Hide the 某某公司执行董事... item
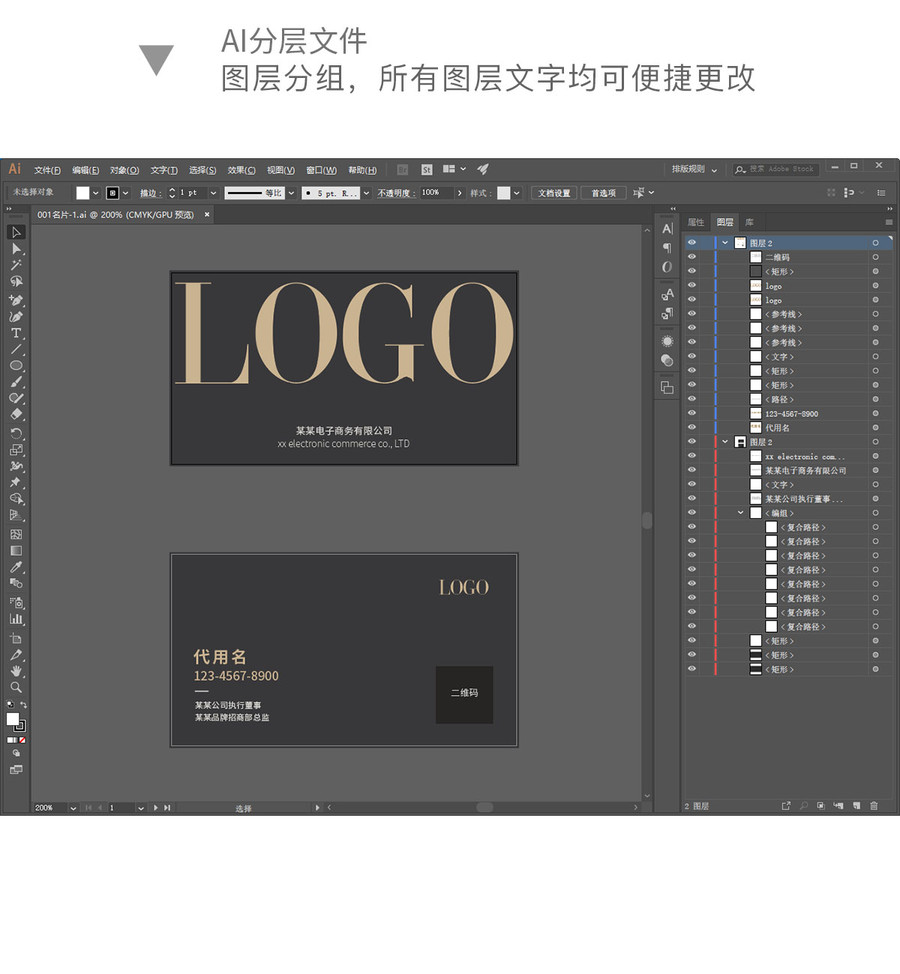 point(692,499)
